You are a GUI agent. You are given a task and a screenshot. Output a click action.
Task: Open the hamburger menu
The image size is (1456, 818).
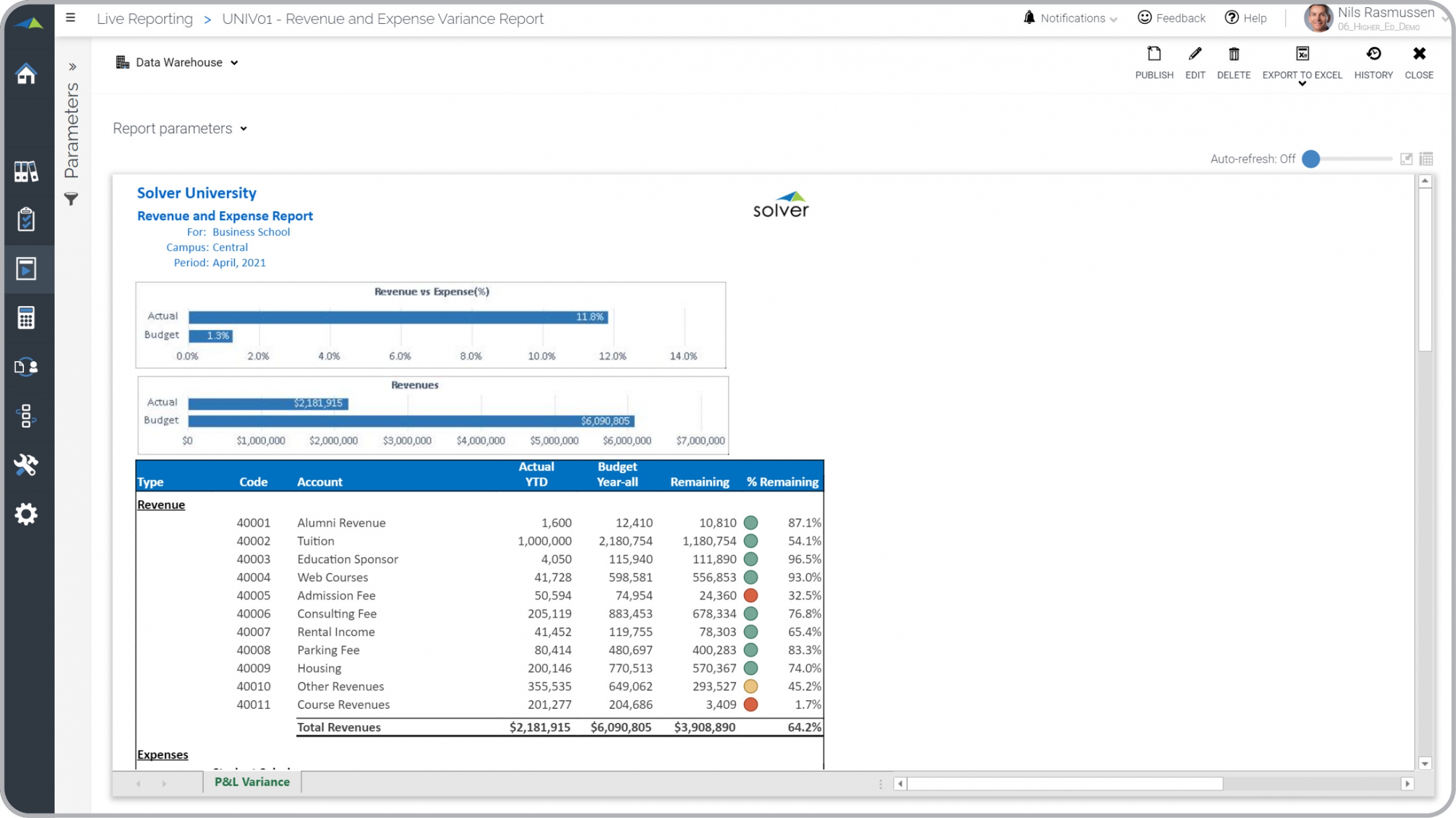point(71,18)
